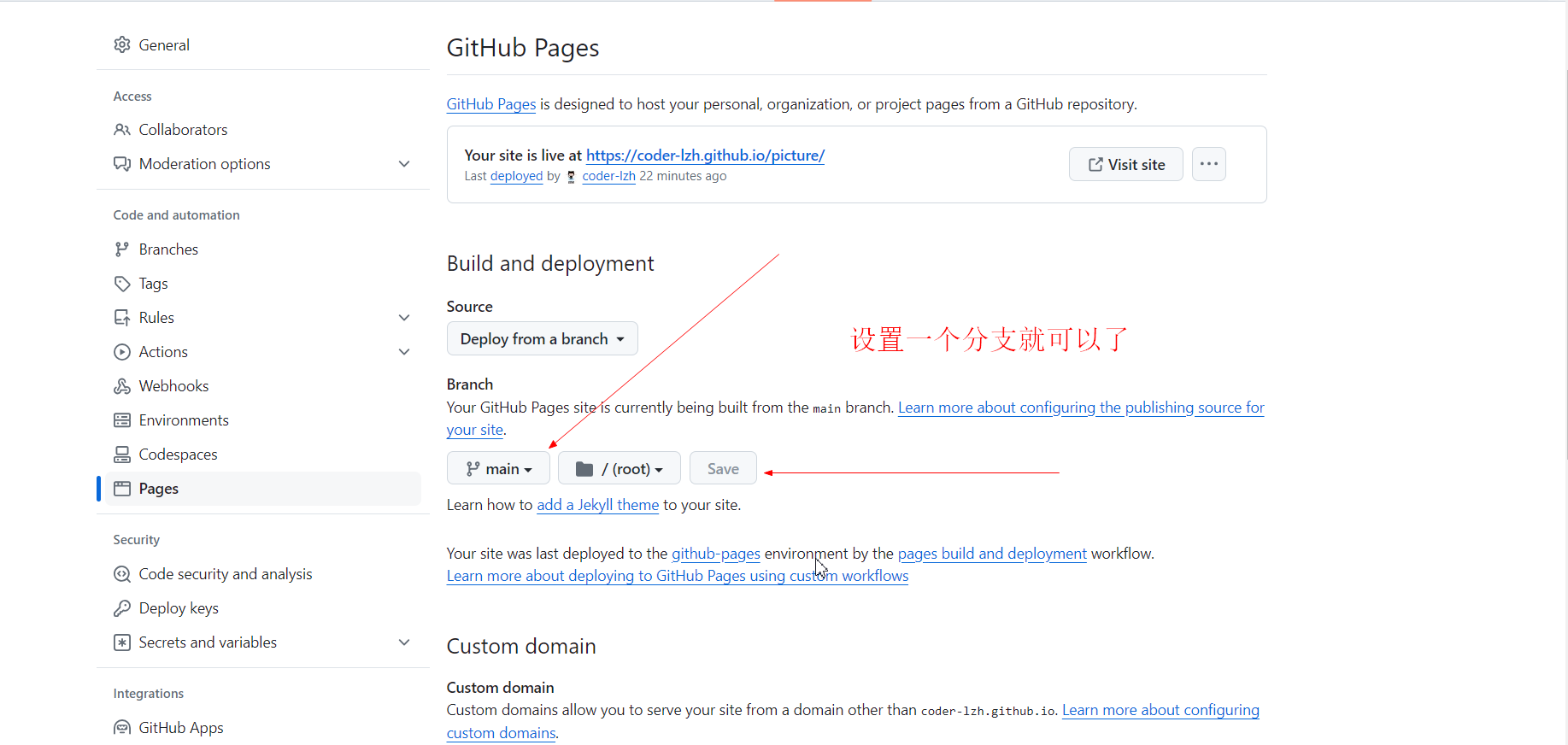
Task: Click the external-link icon on Visit site
Action: pos(1095,165)
